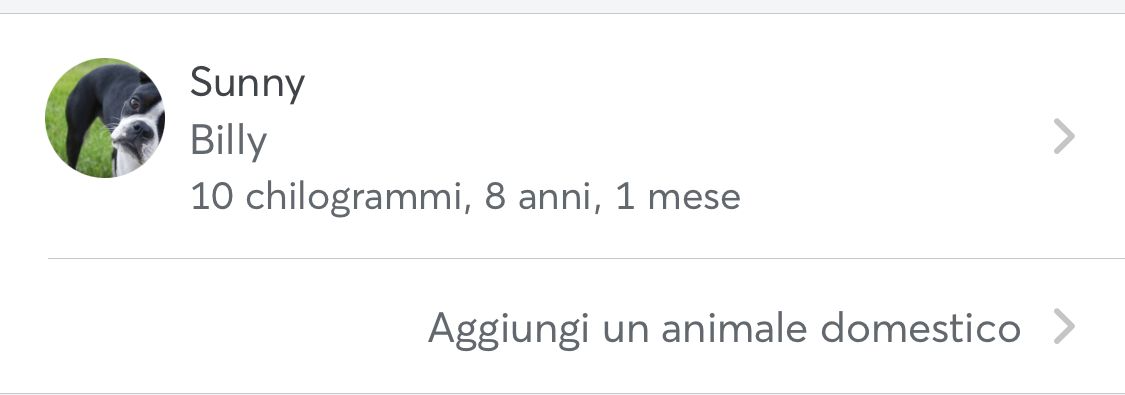The image size is (1125, 395).
Task: Select the pet name Sunny
Action: [248, 83]
